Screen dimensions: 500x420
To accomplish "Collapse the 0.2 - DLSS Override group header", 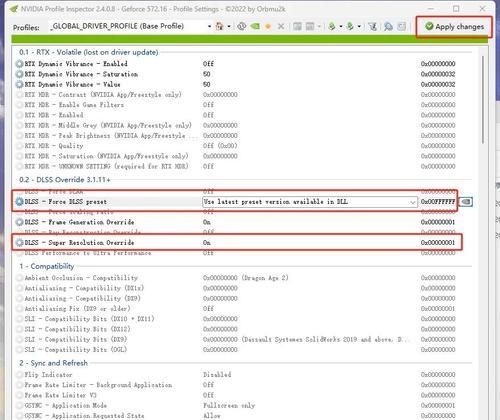I will [64, 180].
